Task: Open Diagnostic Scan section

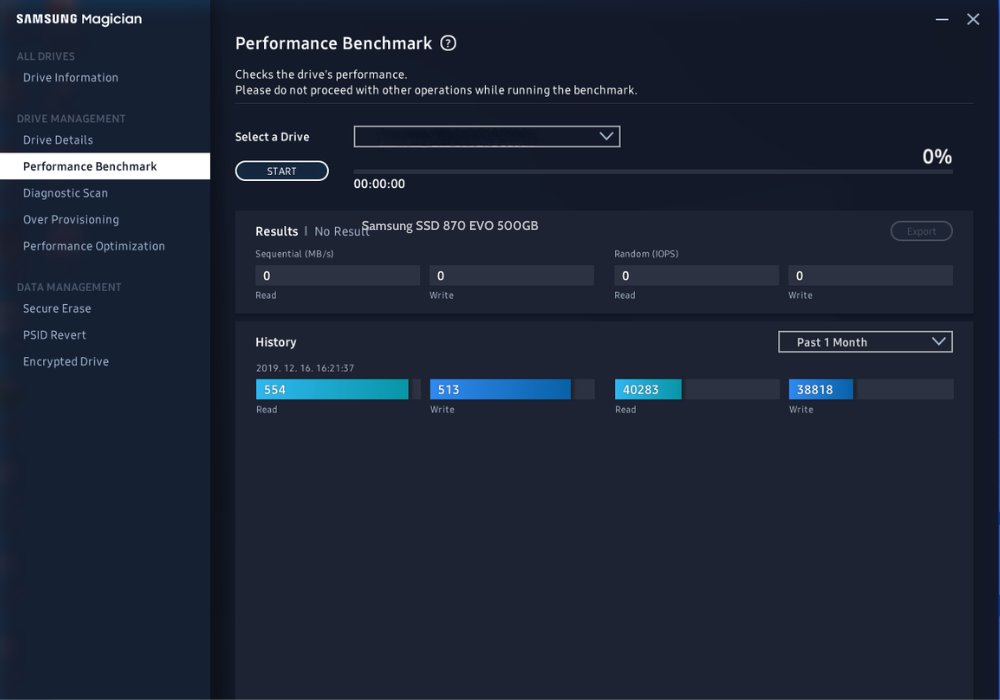Action: (65, 193)
